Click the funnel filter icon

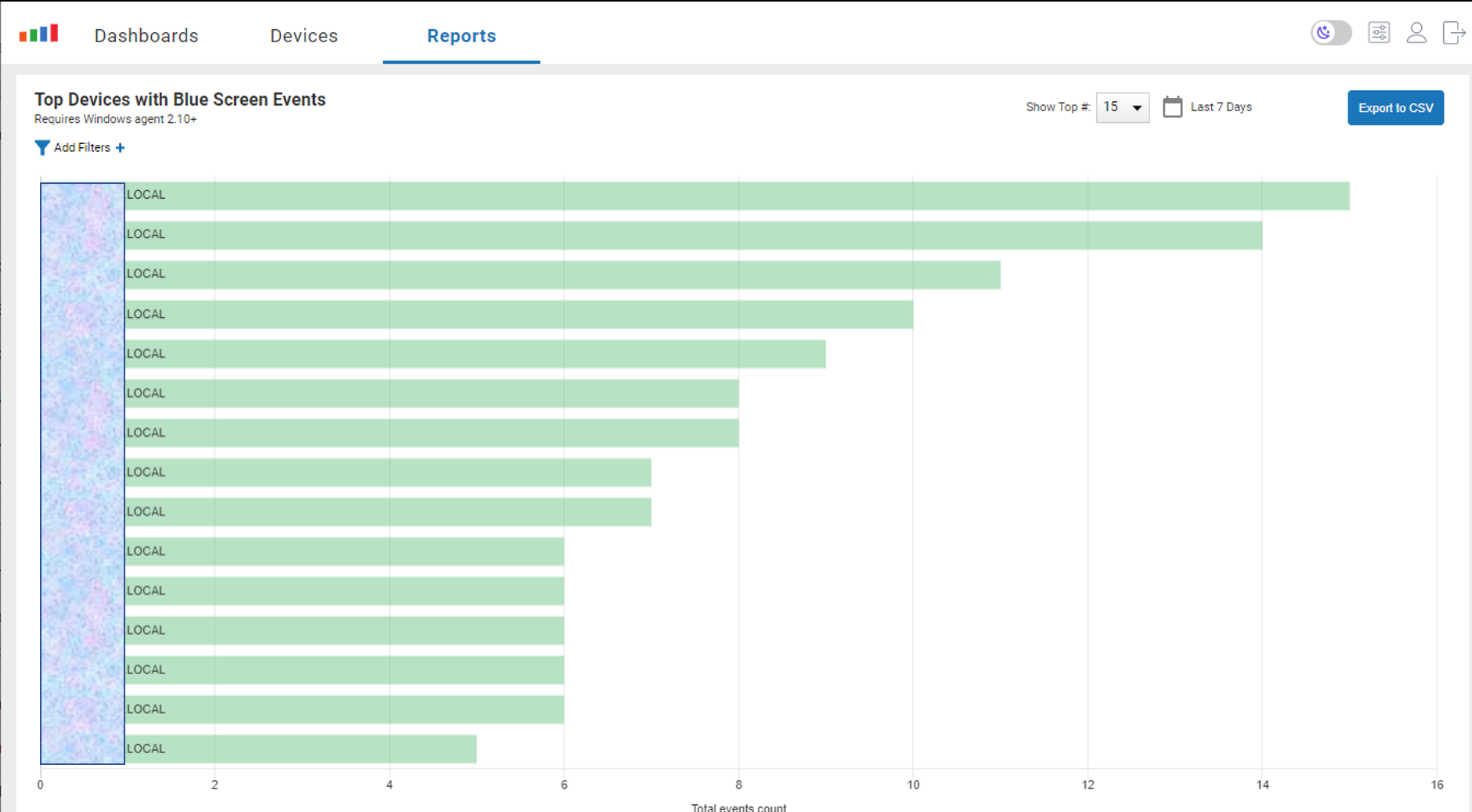pyautogui.click(x=42, y=147)
